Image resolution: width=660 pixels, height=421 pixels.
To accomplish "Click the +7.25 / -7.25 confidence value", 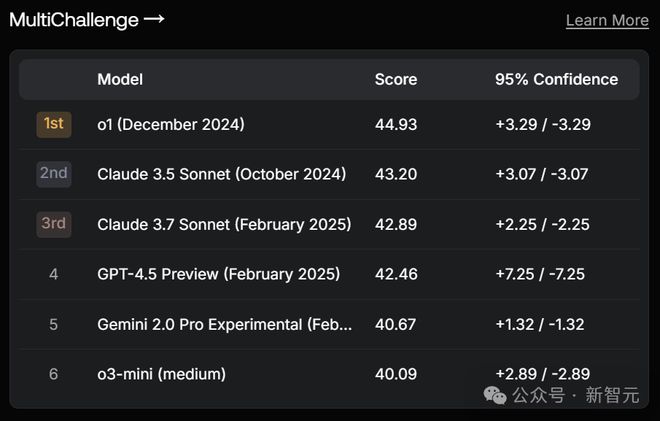I will [540, 274].
